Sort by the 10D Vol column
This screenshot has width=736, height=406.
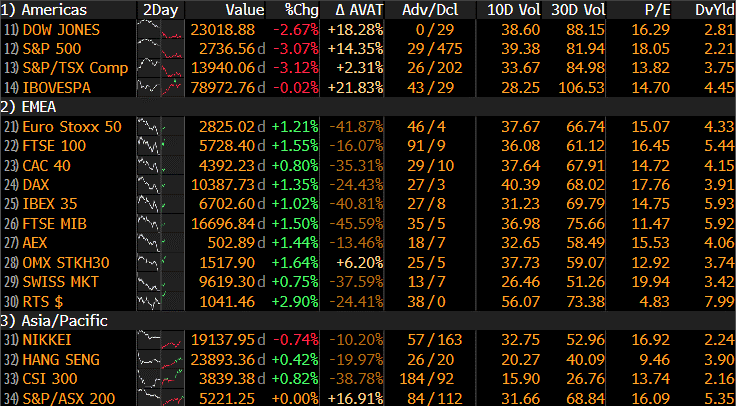513,10
